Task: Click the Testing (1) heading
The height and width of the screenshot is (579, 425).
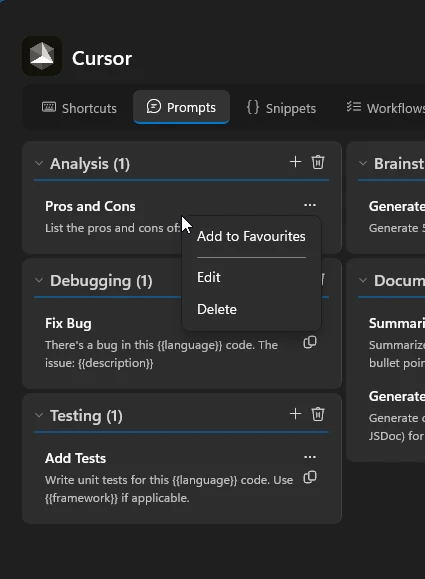Action: (x=86, y=416)
